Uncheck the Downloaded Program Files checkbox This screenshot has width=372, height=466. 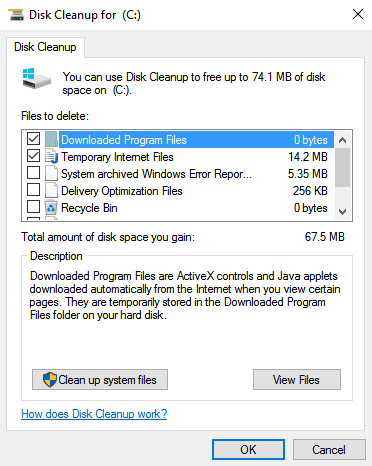(33, 139)
